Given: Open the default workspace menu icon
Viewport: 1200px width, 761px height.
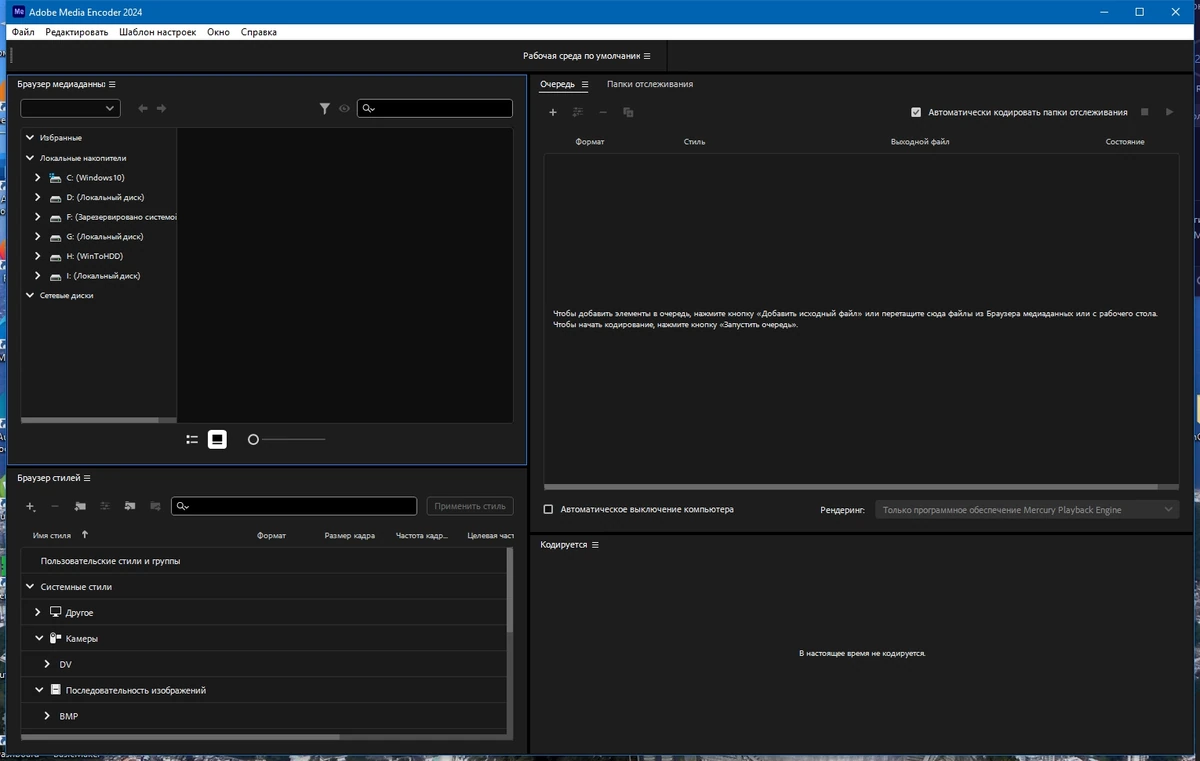Looking at the screenshot, I should [x=647, y=56].
